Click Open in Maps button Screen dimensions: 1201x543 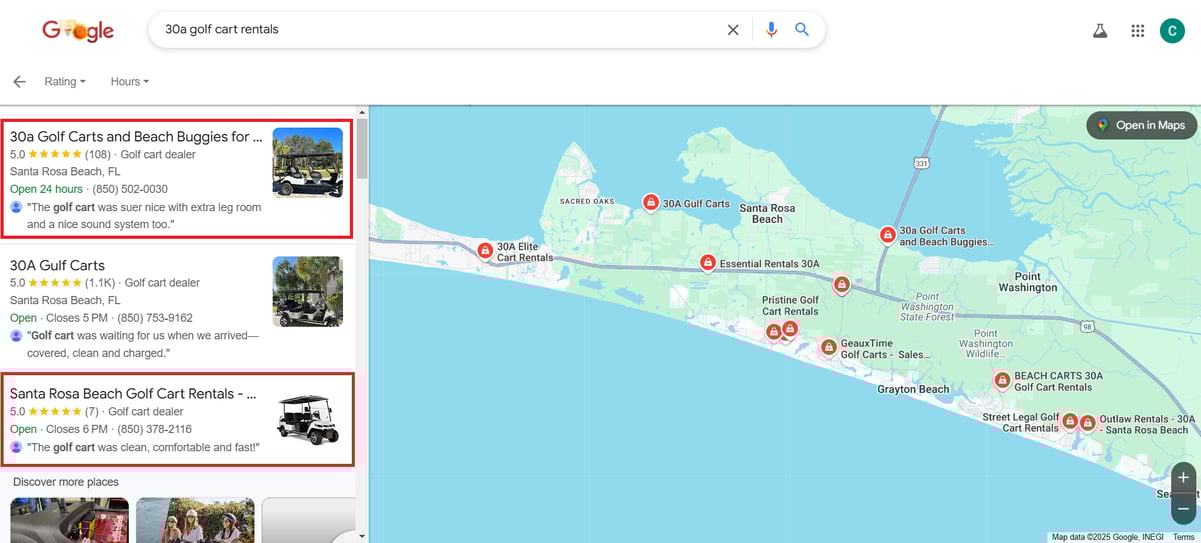pos(1141,125)
